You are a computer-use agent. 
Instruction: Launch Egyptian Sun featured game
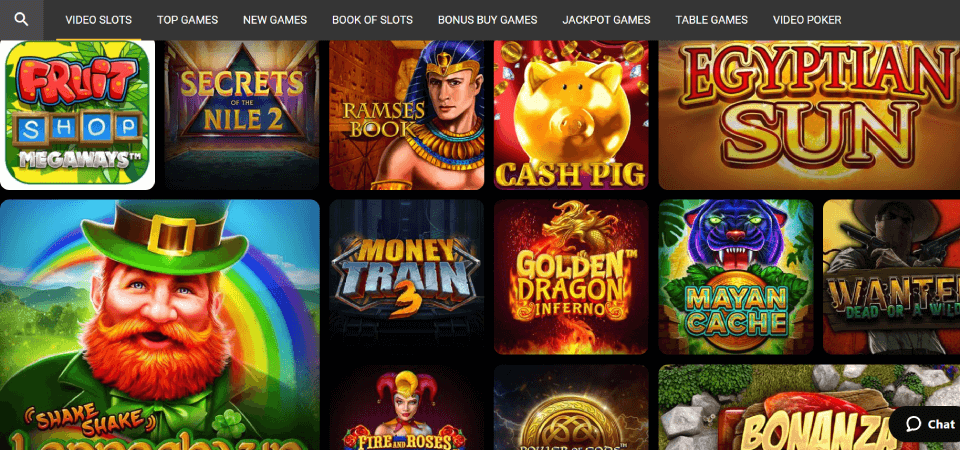pos(809,115)
